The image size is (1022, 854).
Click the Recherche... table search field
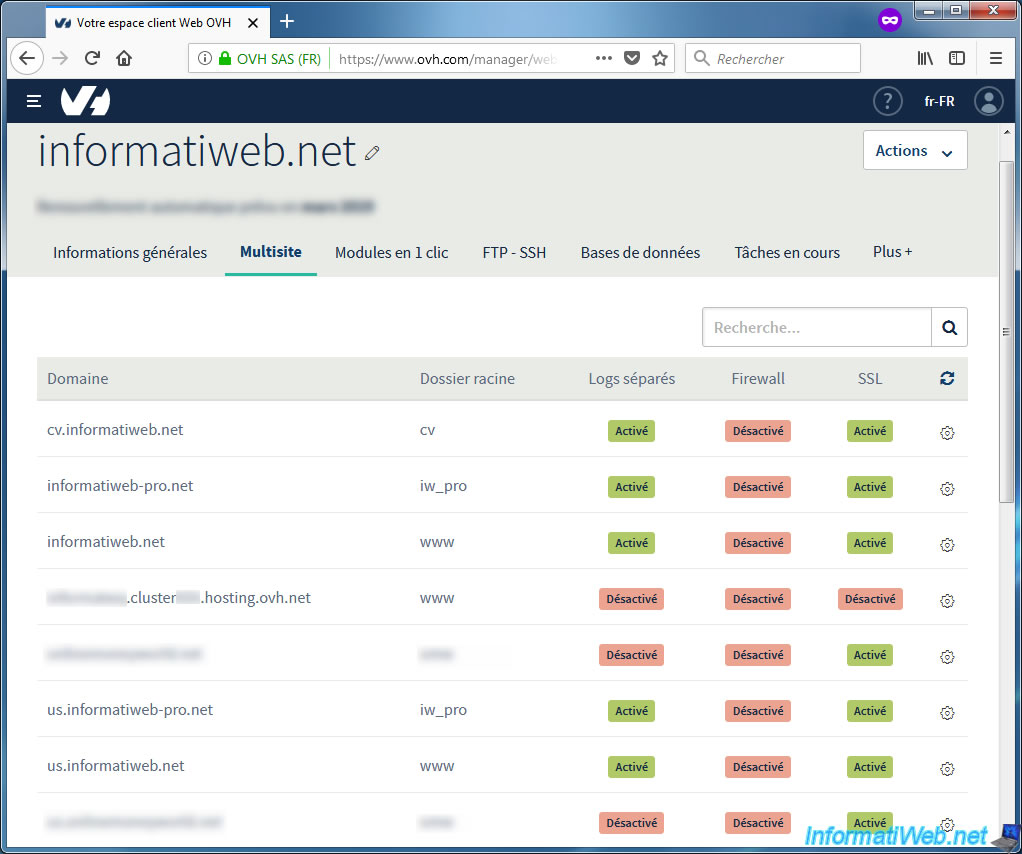817,327
